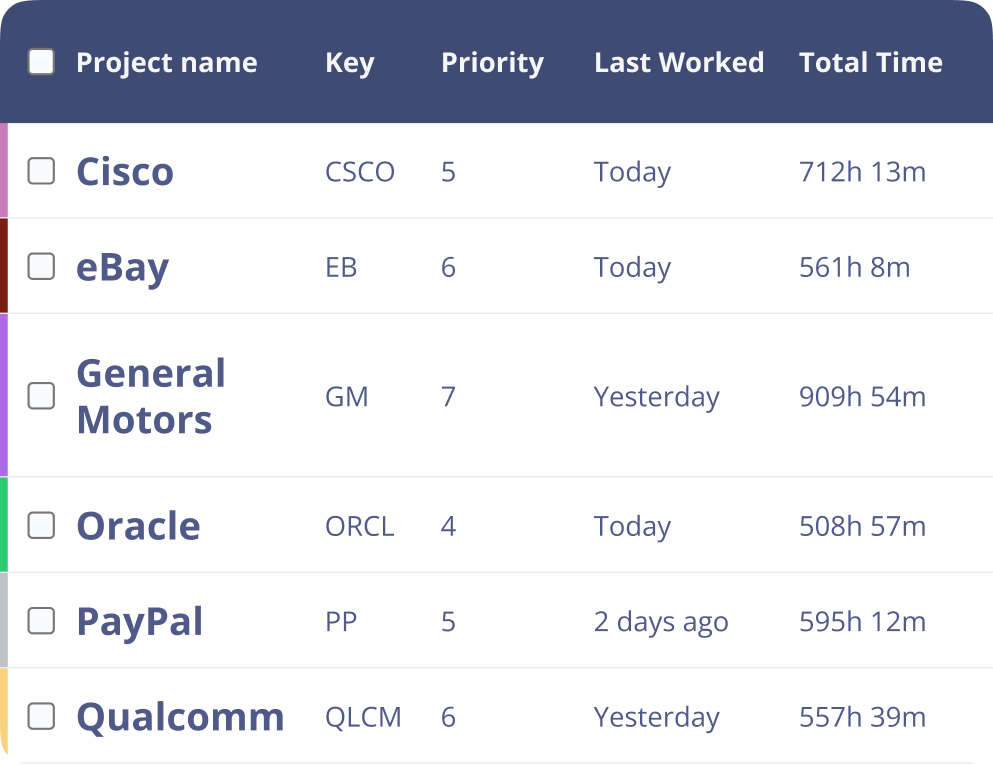Image resolution: width=993 pixels, height=765 pixels.
Task: Sort by Project name column header
Action: tap(166, 63)
